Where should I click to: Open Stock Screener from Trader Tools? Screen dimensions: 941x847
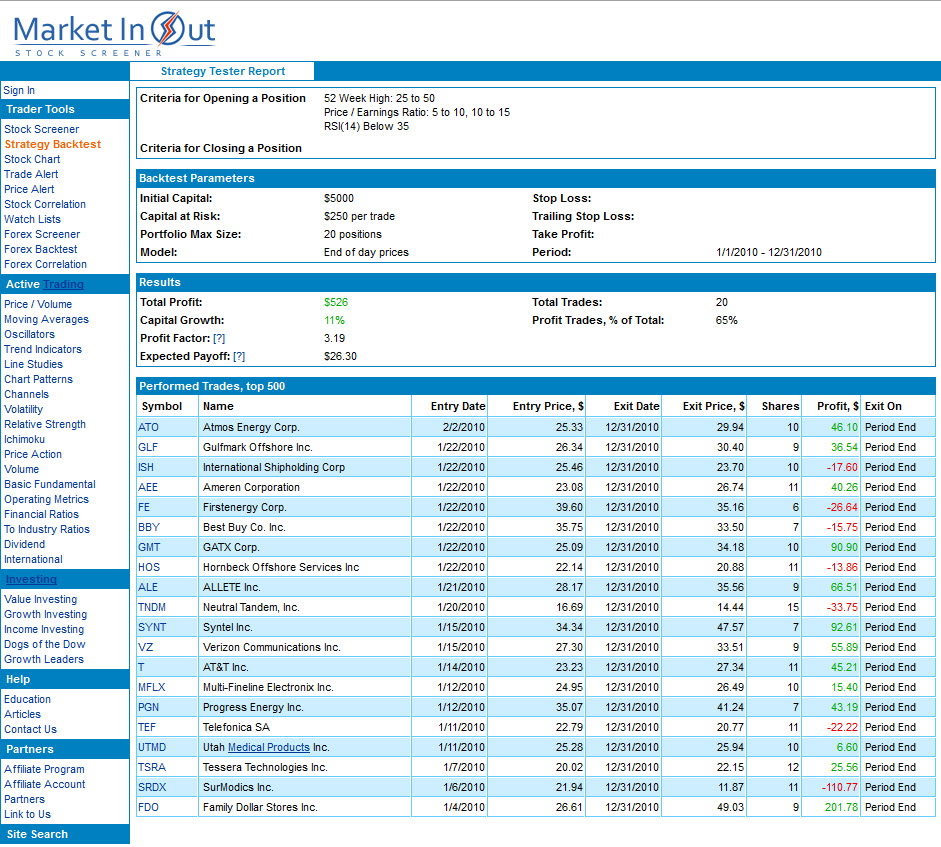41,129
